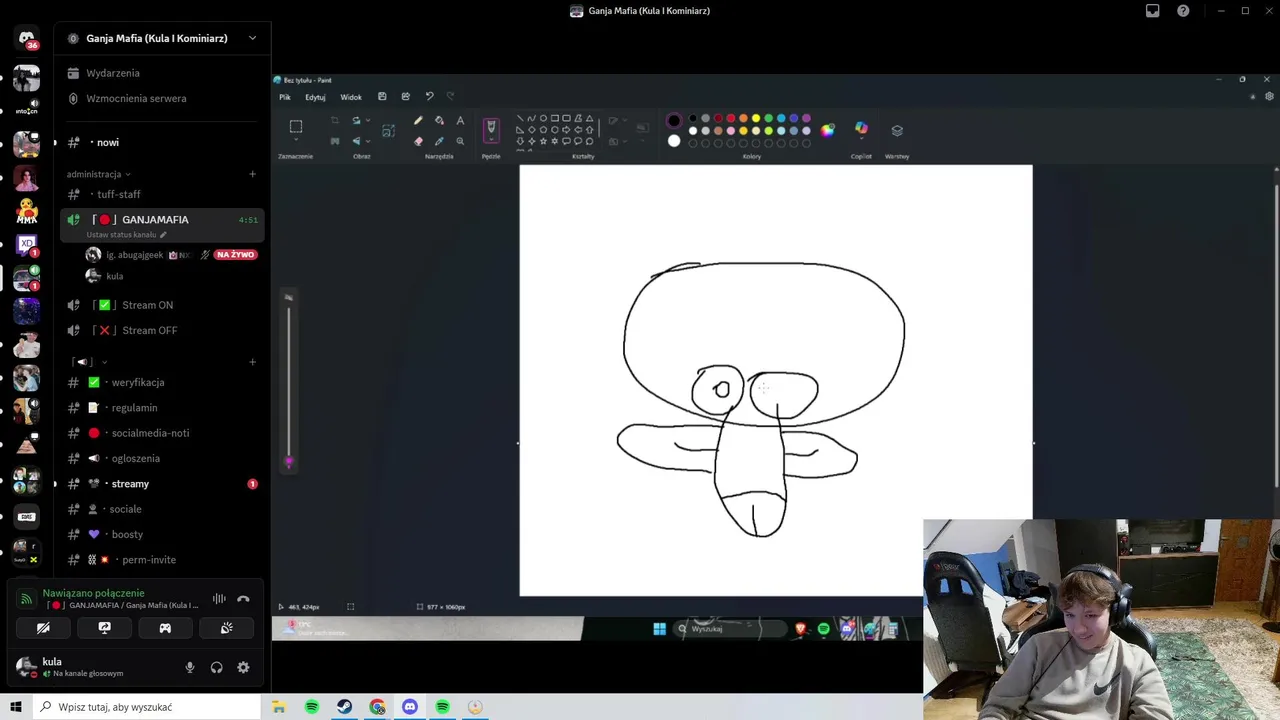1280x720 pixels.
Task: Select the Text tool in Paint
Action: pyautogui.click(x=460, y=121)
